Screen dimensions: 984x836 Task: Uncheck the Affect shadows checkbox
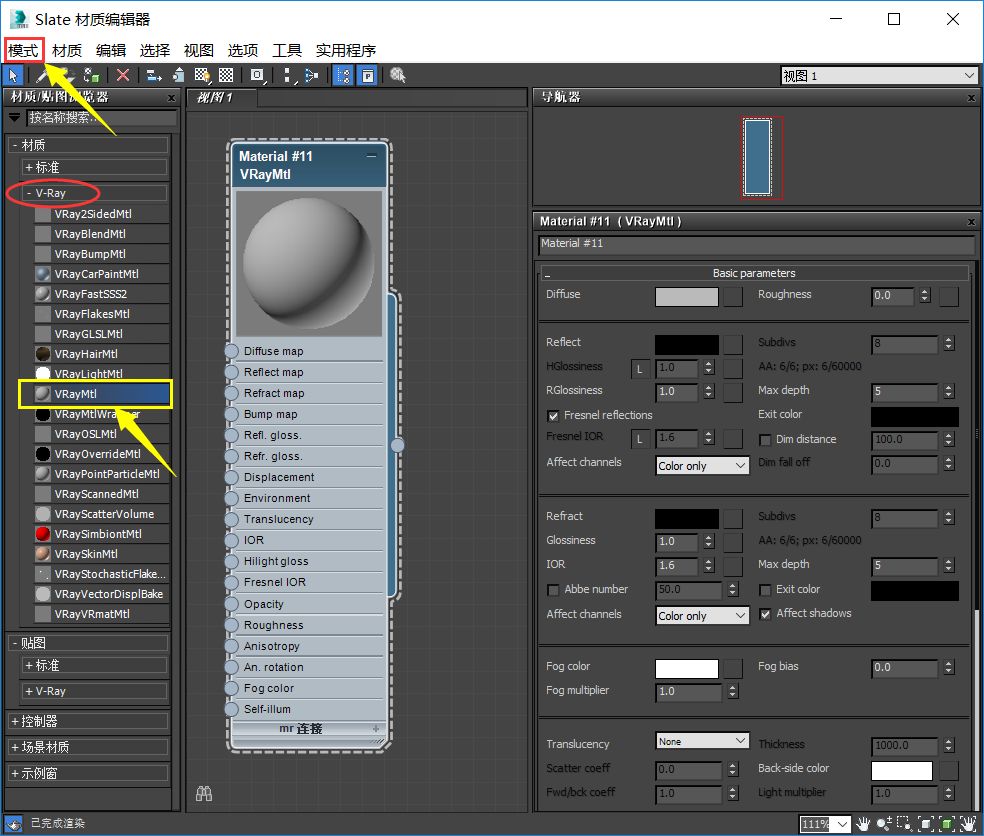click(x=764, y=614)
